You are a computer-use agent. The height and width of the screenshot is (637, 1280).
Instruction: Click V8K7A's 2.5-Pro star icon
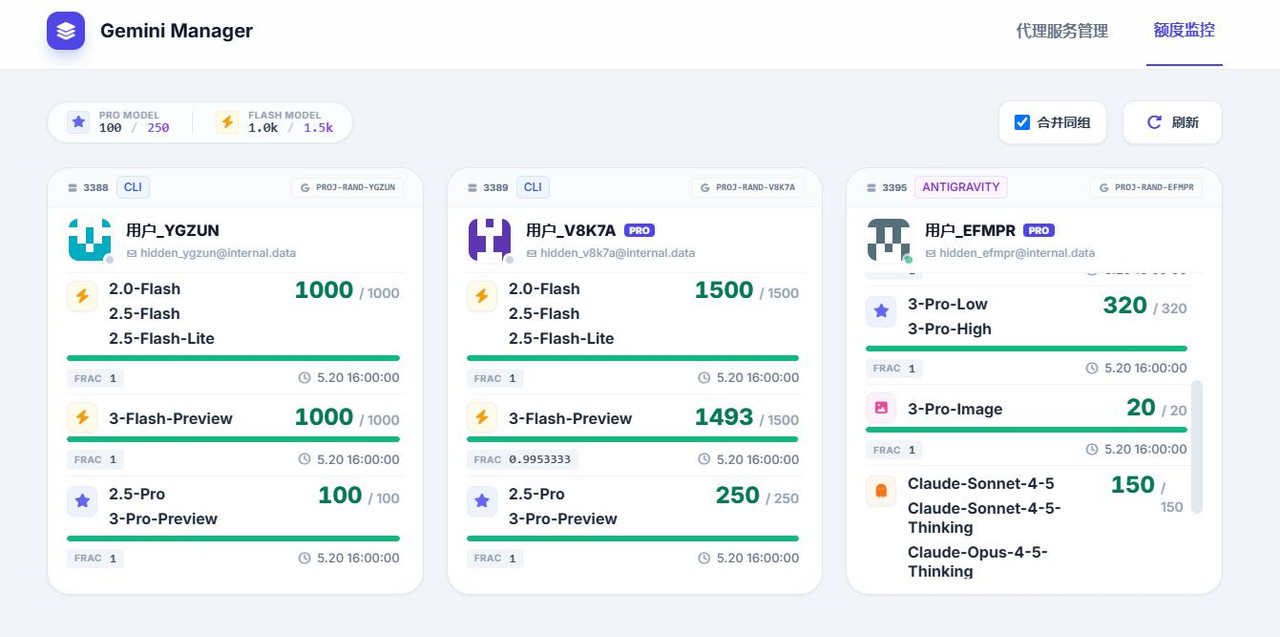coord(482,501)
